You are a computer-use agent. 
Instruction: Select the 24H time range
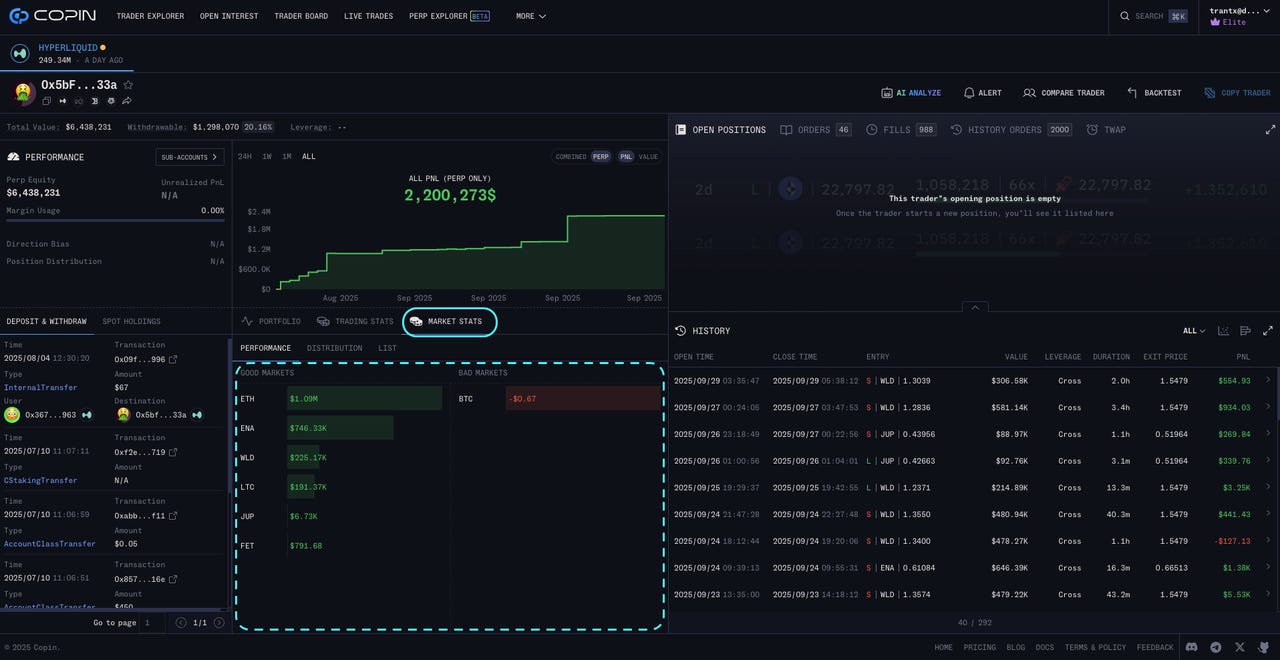click(245, 157)
